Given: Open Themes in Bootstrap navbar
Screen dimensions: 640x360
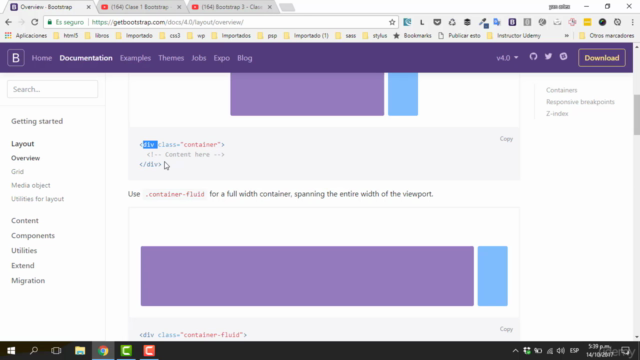Looking at the screenshot, I should 171,58.
